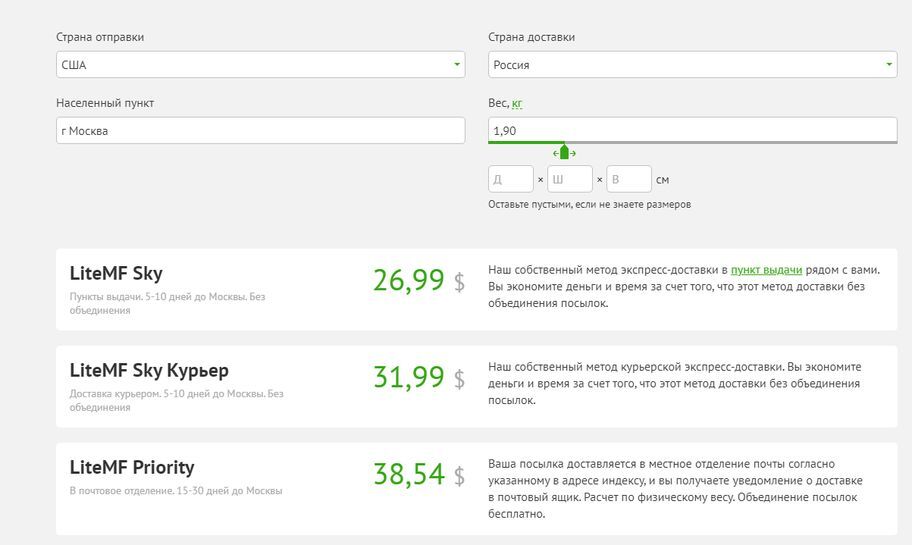The height and width of the screenshot is (545, 912).
Task: Expand the Страна доставки dropdown showing Россия
Action: coord(692,65)
